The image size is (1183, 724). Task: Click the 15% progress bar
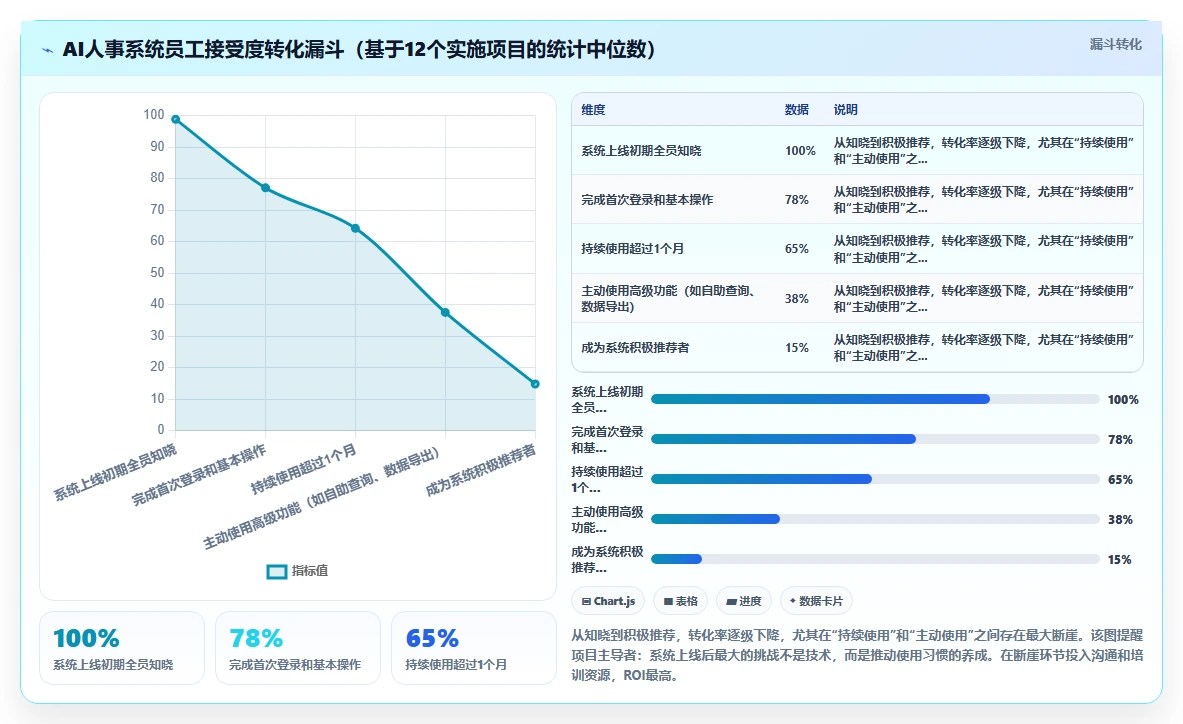coord(875,559)
